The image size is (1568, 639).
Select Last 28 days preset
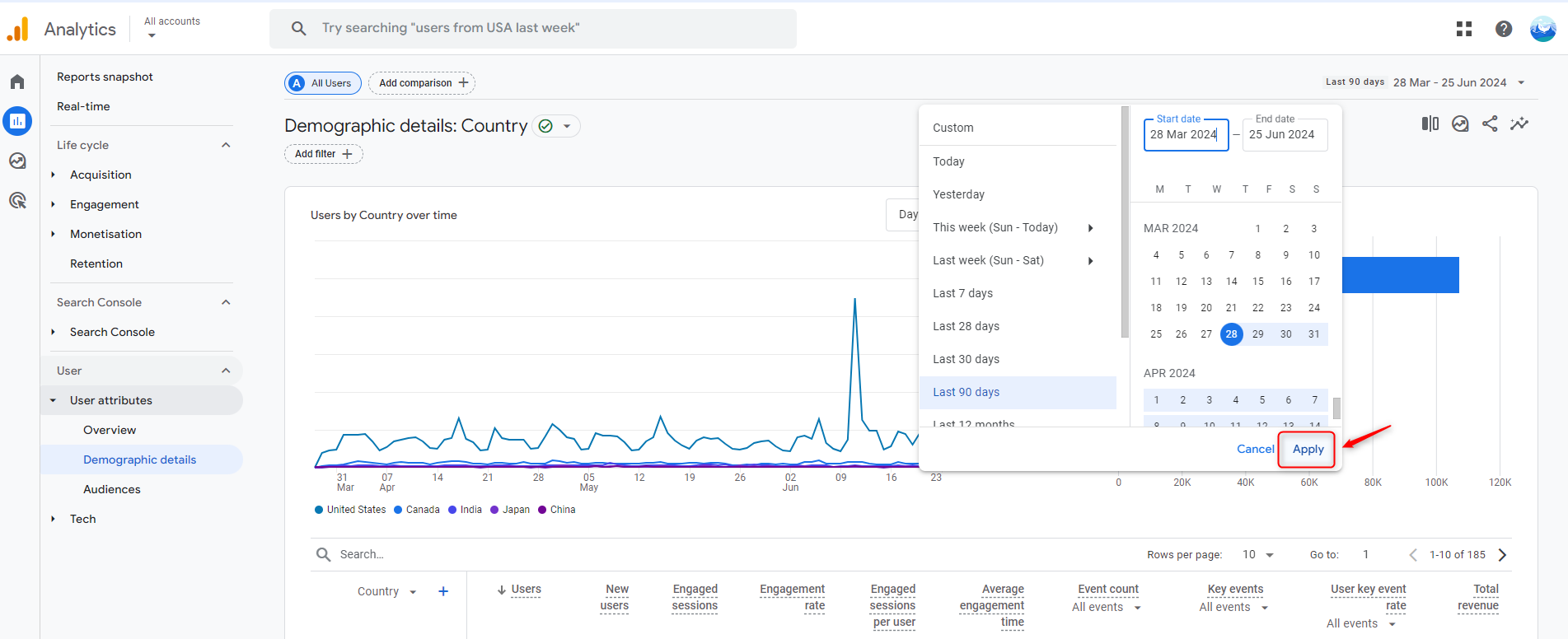[1018, 326]
